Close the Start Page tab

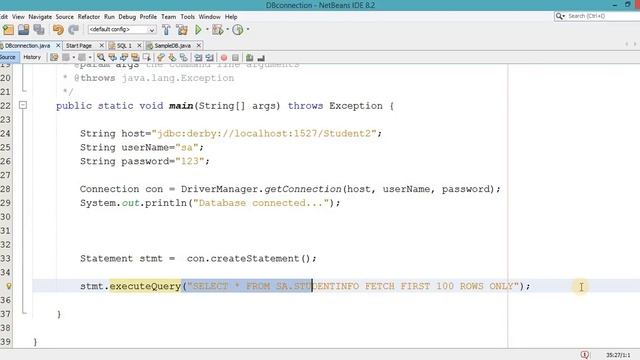(102, 46)
